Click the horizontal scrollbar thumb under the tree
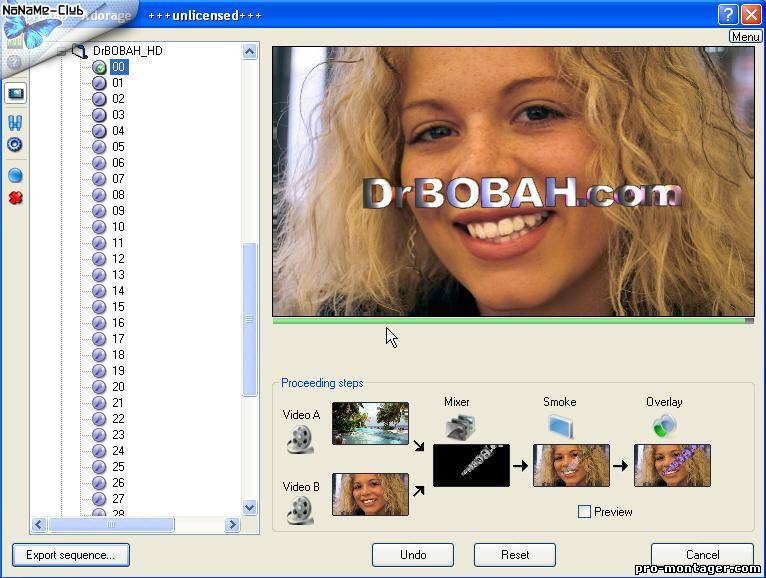766x578 pixels. [x=111, y=525]
